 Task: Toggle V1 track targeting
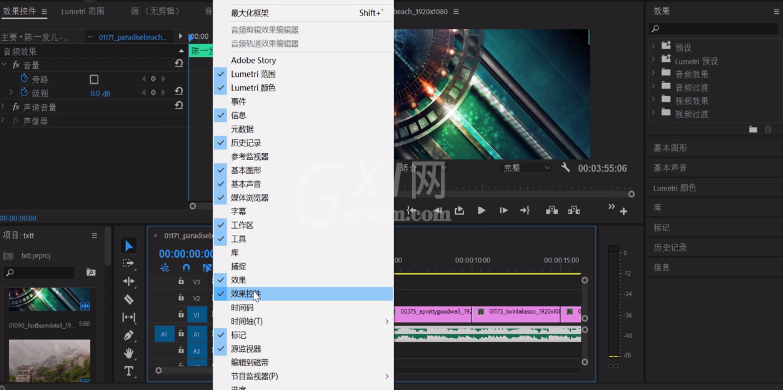(197, 315)
